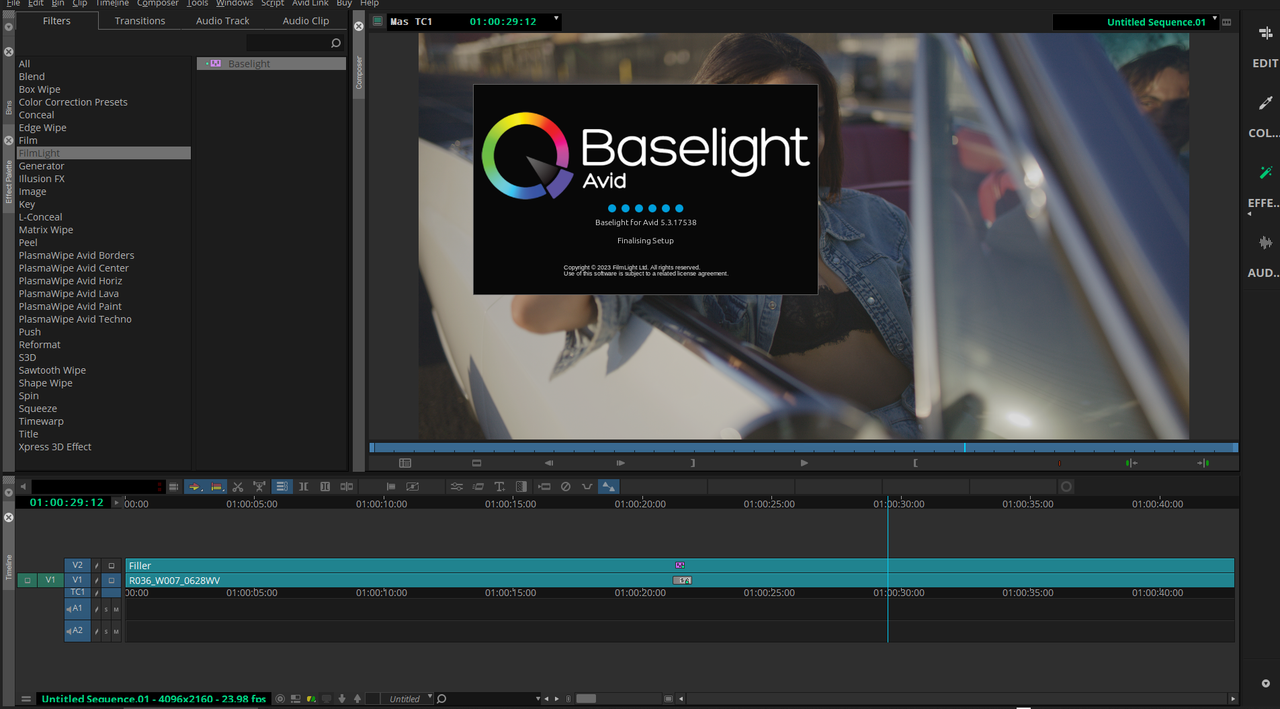Toggle the V2 record track selector
This screenshot has height=709, width=1280.
(77, 565)
